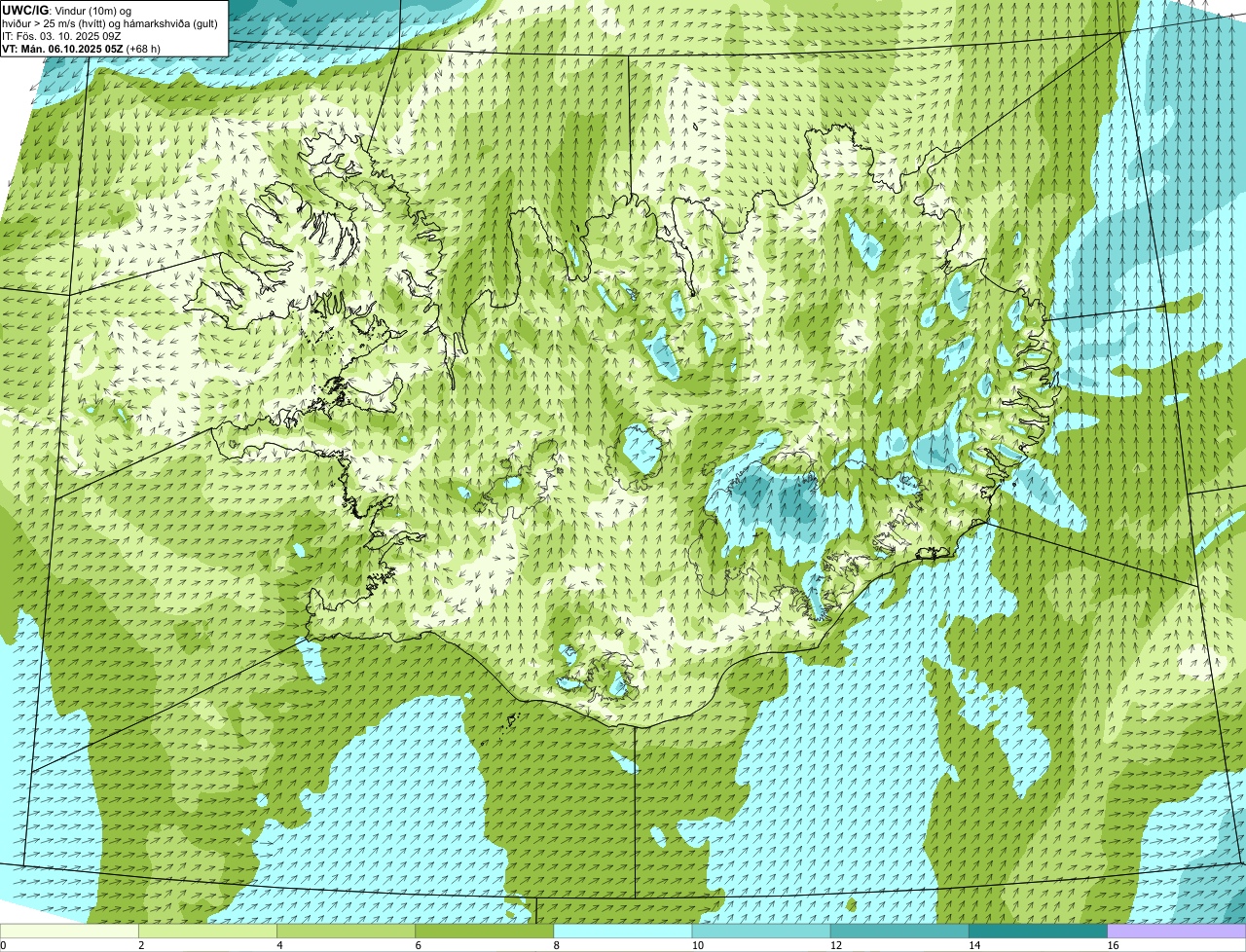
Task: Select the teal 12–14 m/s legend swatch
Action: pyautogui.click(x=899, y=932)
